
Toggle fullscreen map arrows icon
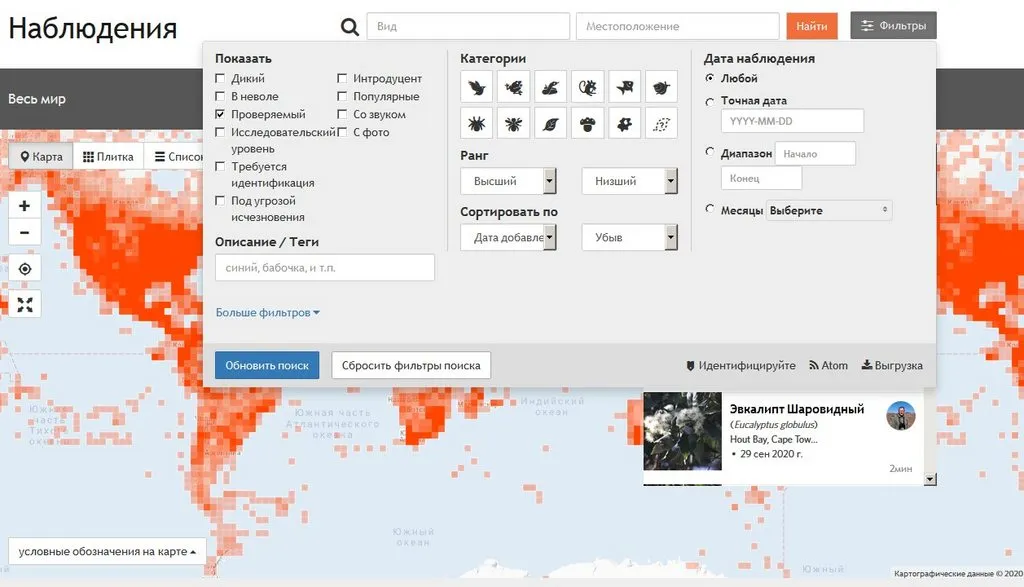[25, 305]
